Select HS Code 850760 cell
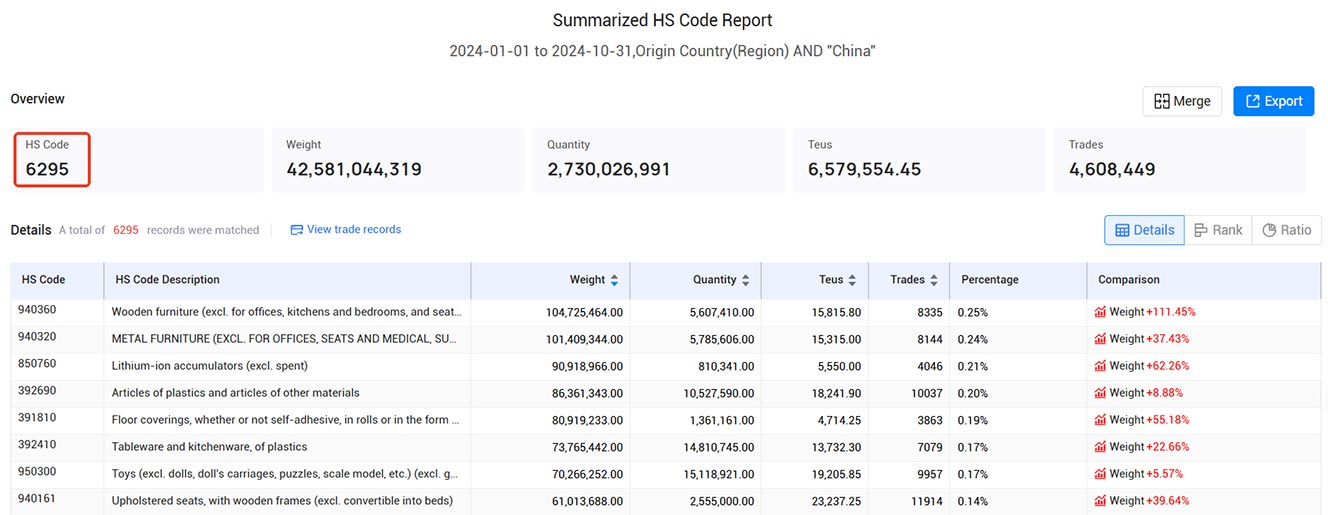 click(x=57, y=366)
